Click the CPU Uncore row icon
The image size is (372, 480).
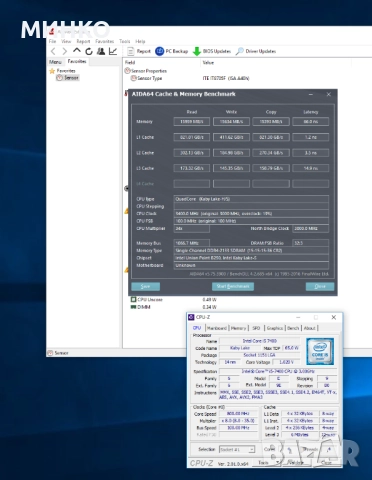[x=133, y=299]
